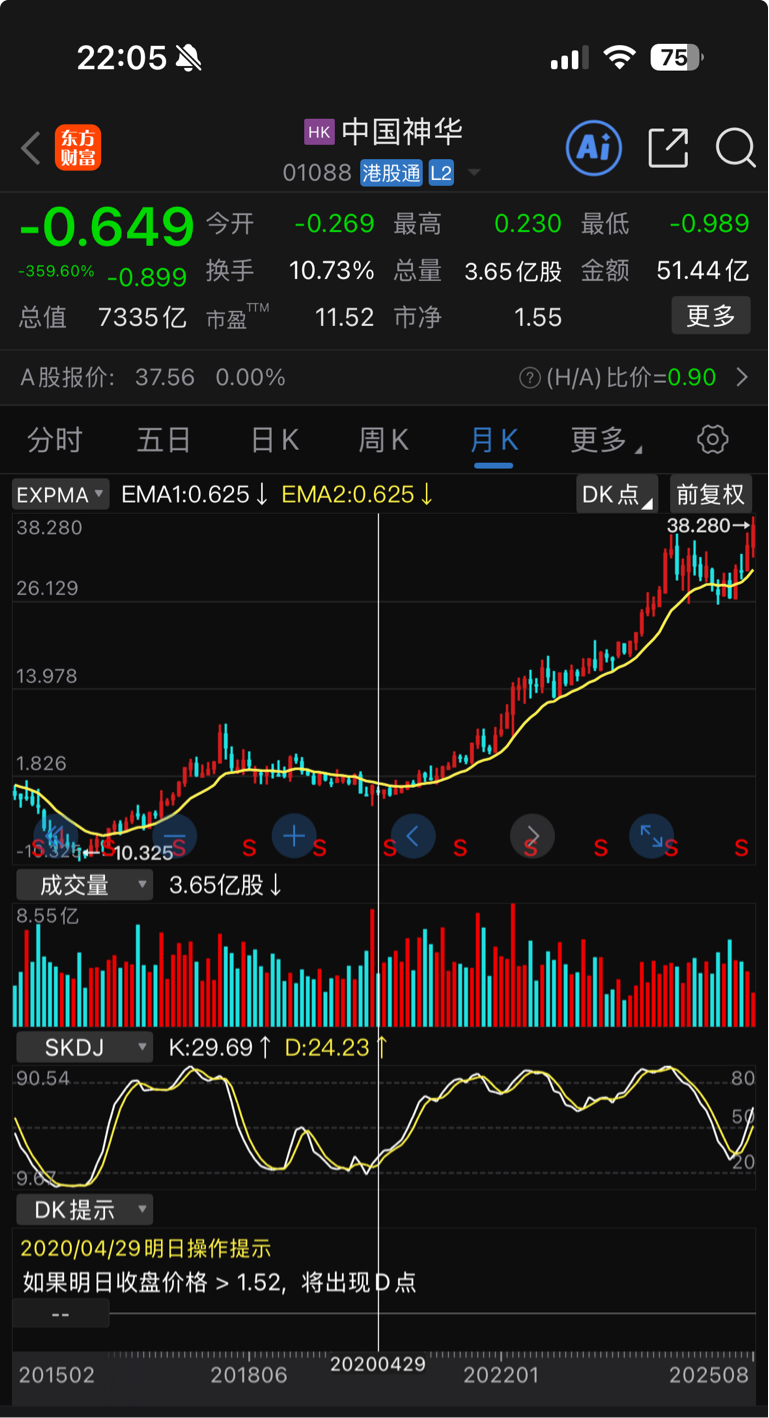The width and height of the screenshot is (769, 1418).
Task: Tap the 38.280 high price marker
Action: tap(708, 525)
